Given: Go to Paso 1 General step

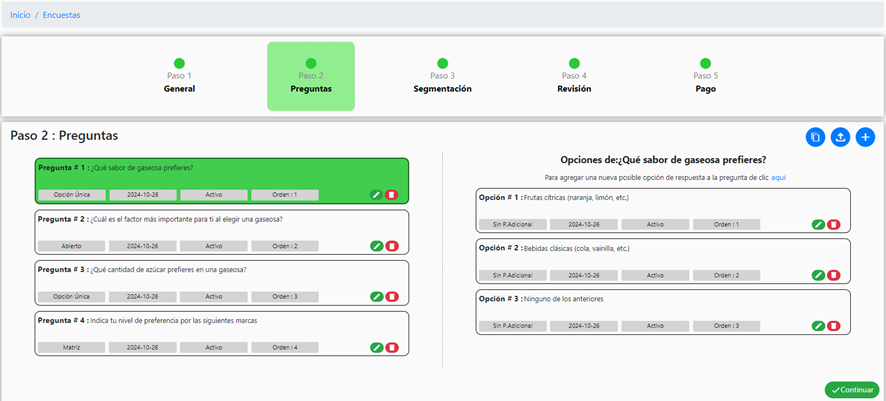Looking at the screenshot, I should coord(179,77).
